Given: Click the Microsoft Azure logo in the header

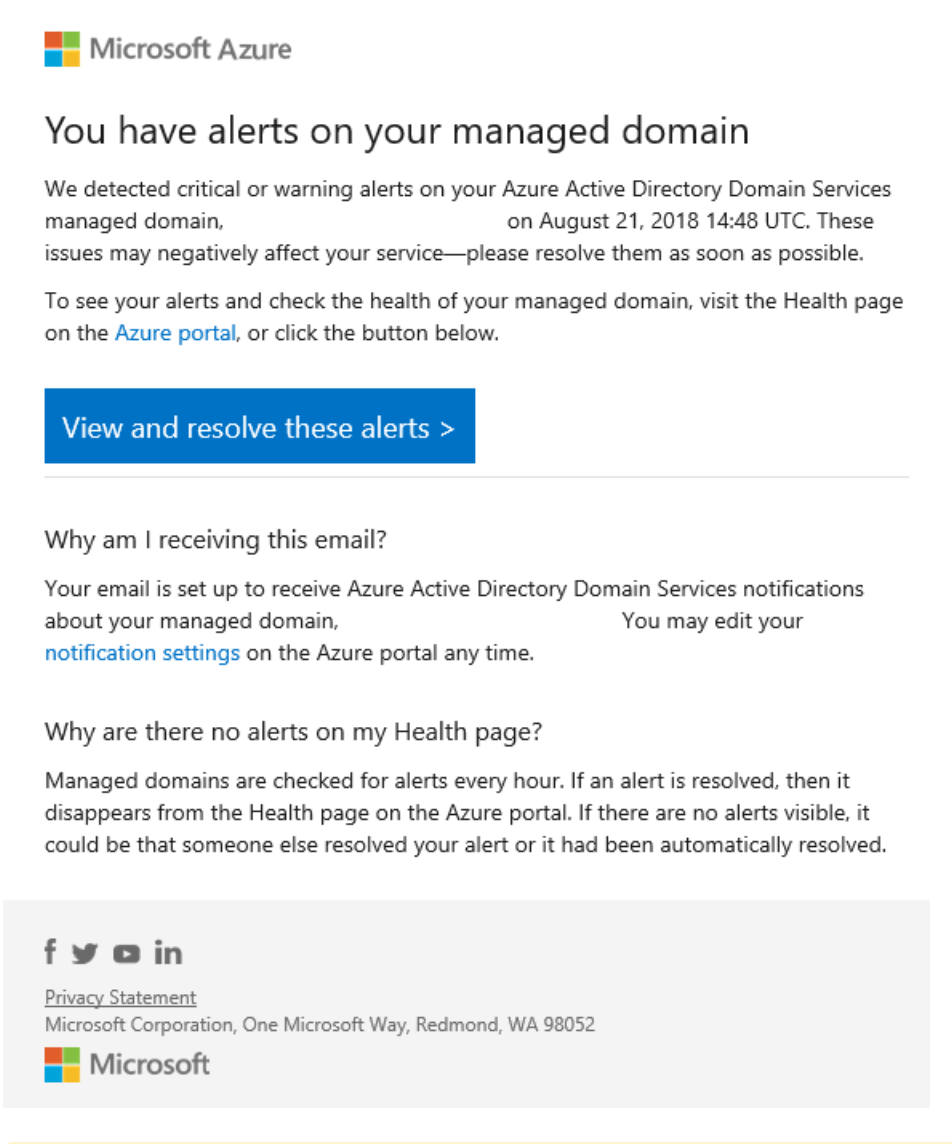Looking at the screenshot, I should [x=168, y=49].
